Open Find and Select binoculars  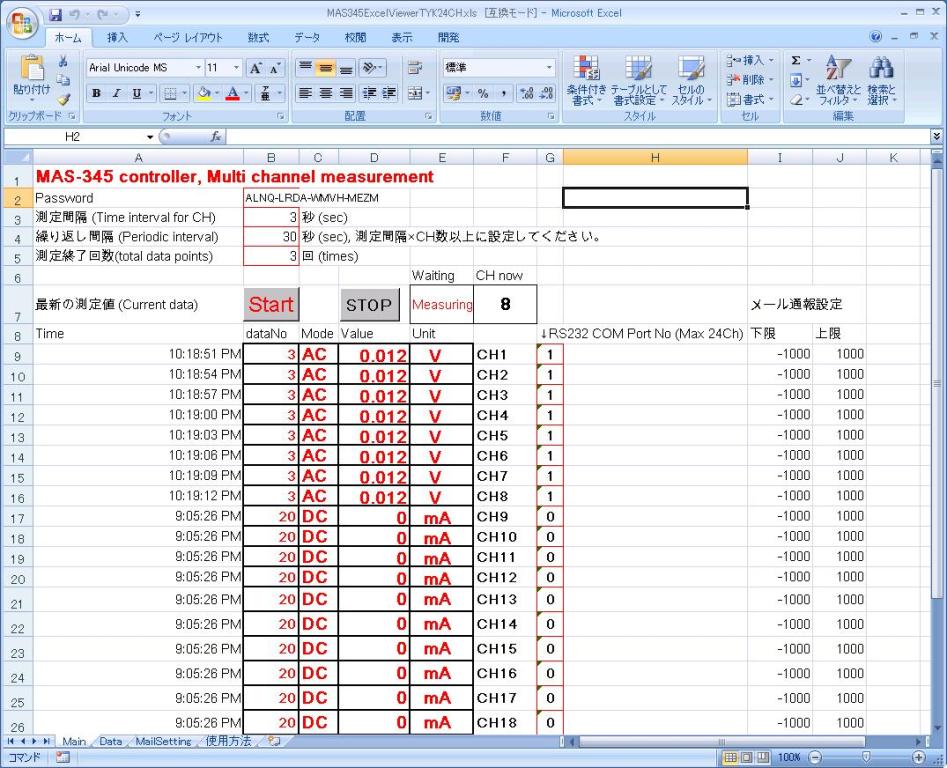[882, 80]
